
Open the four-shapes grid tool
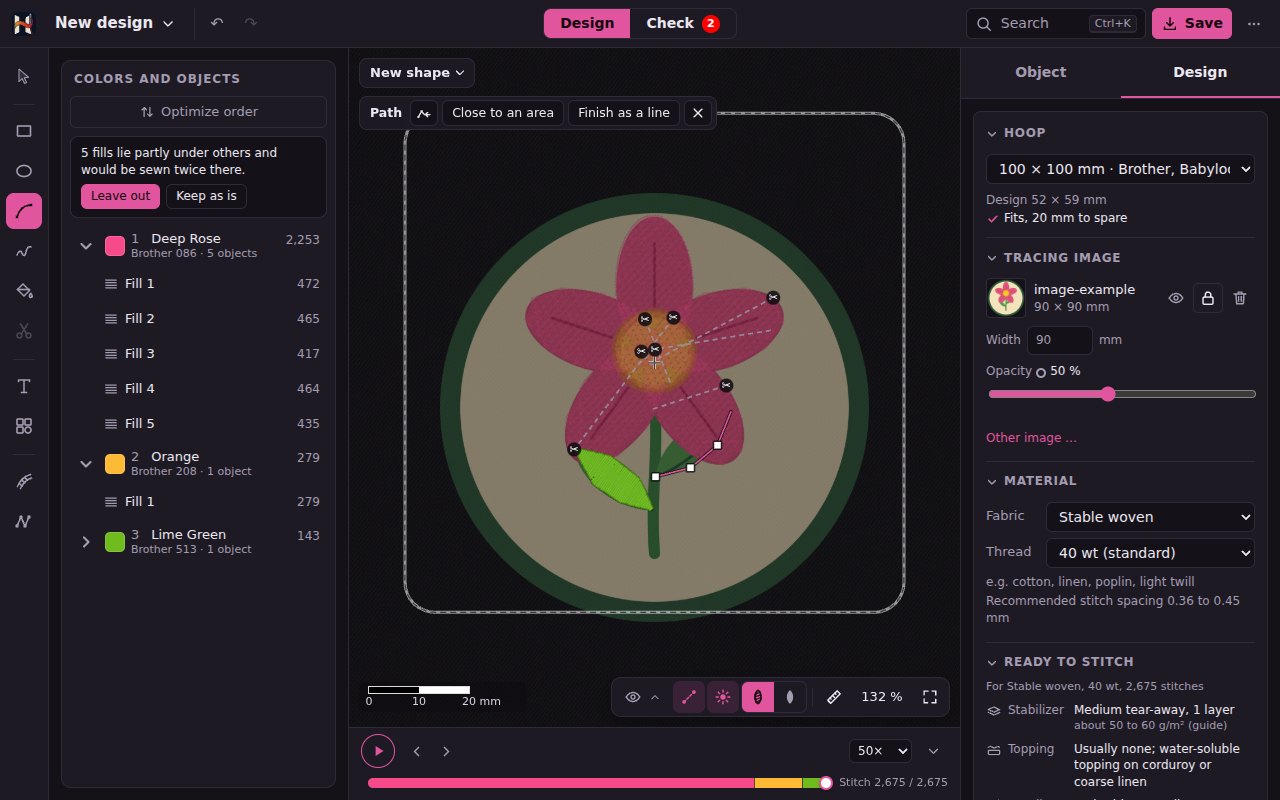[x=24, y=426]
